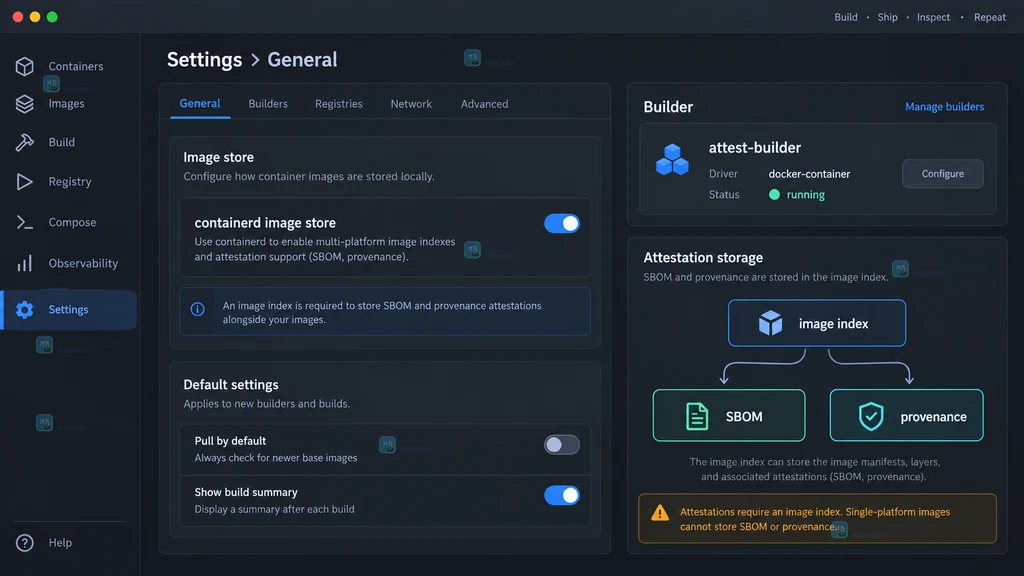Click the Repeat text in top bar
Viewport: 1024px width, 576px height.
pyautogui.click(x=990, y=17)
